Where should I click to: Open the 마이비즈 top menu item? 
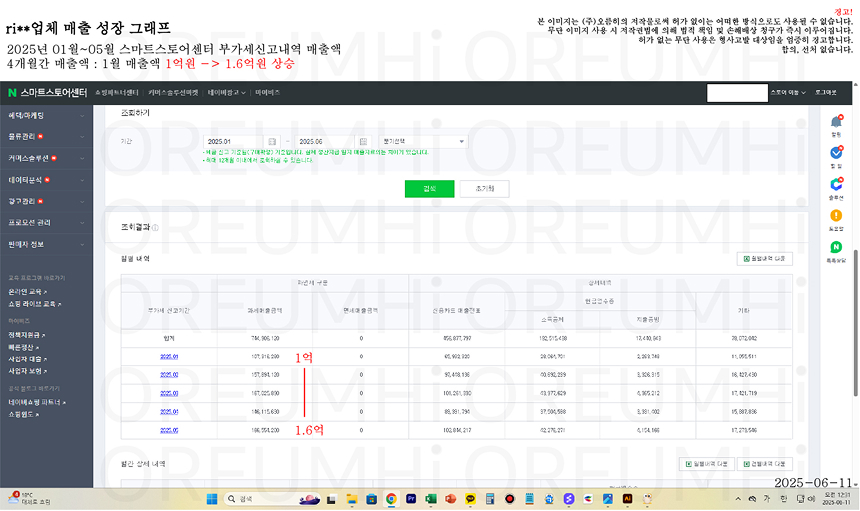(267, 93)
